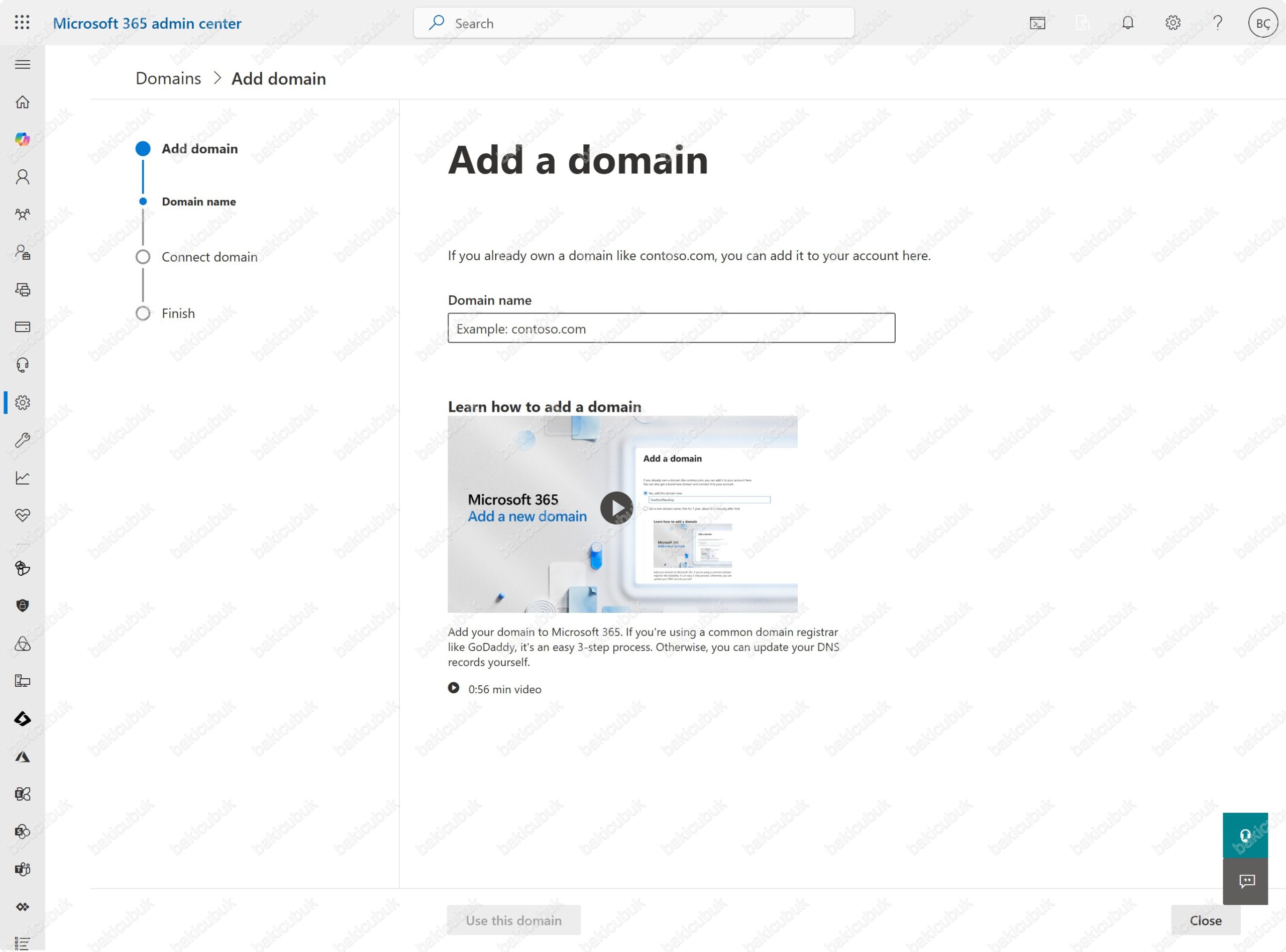Click the help question mark icon

click(1218, 23)
